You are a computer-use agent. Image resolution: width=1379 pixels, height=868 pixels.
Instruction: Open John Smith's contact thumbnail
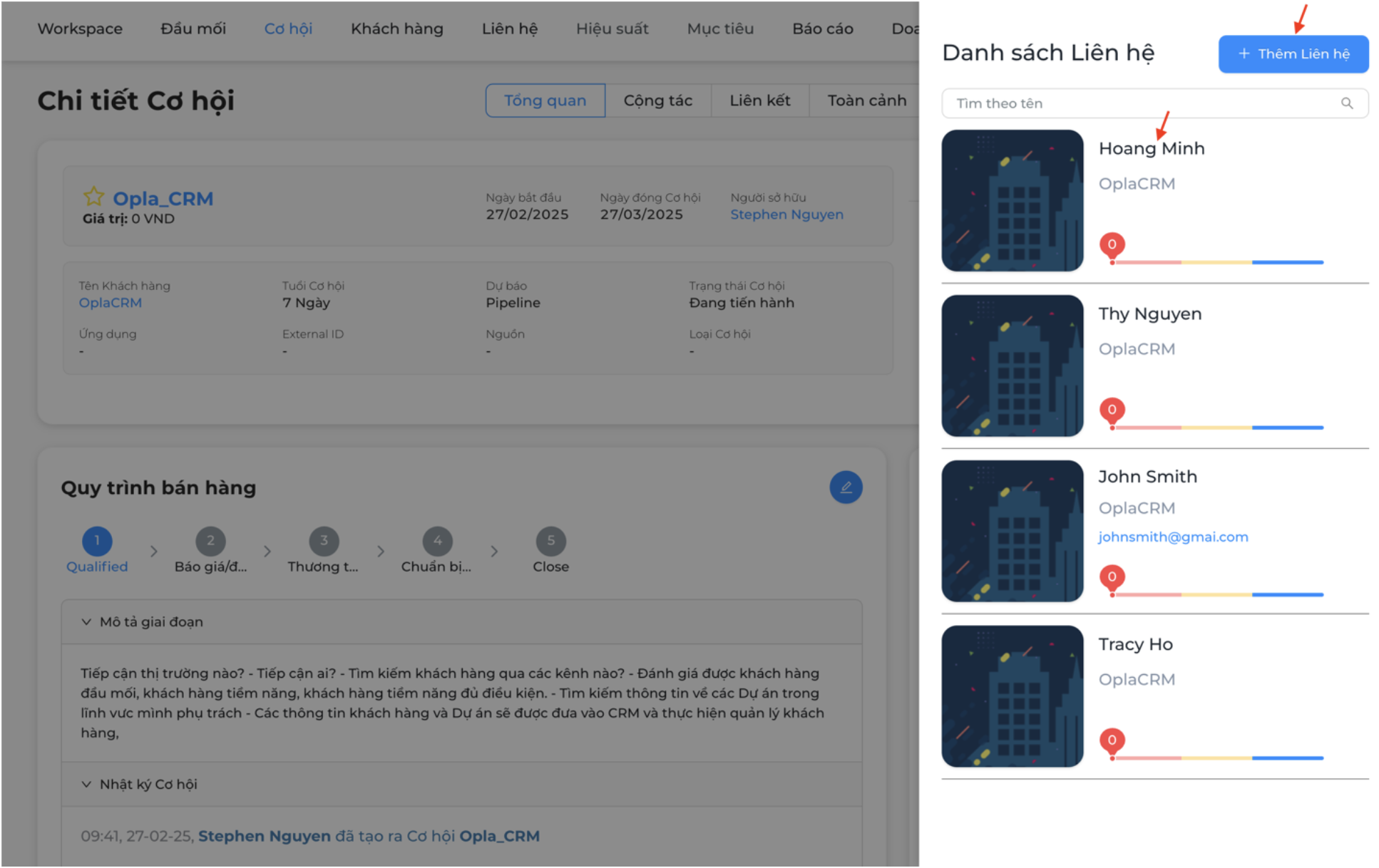[1013, 531]
